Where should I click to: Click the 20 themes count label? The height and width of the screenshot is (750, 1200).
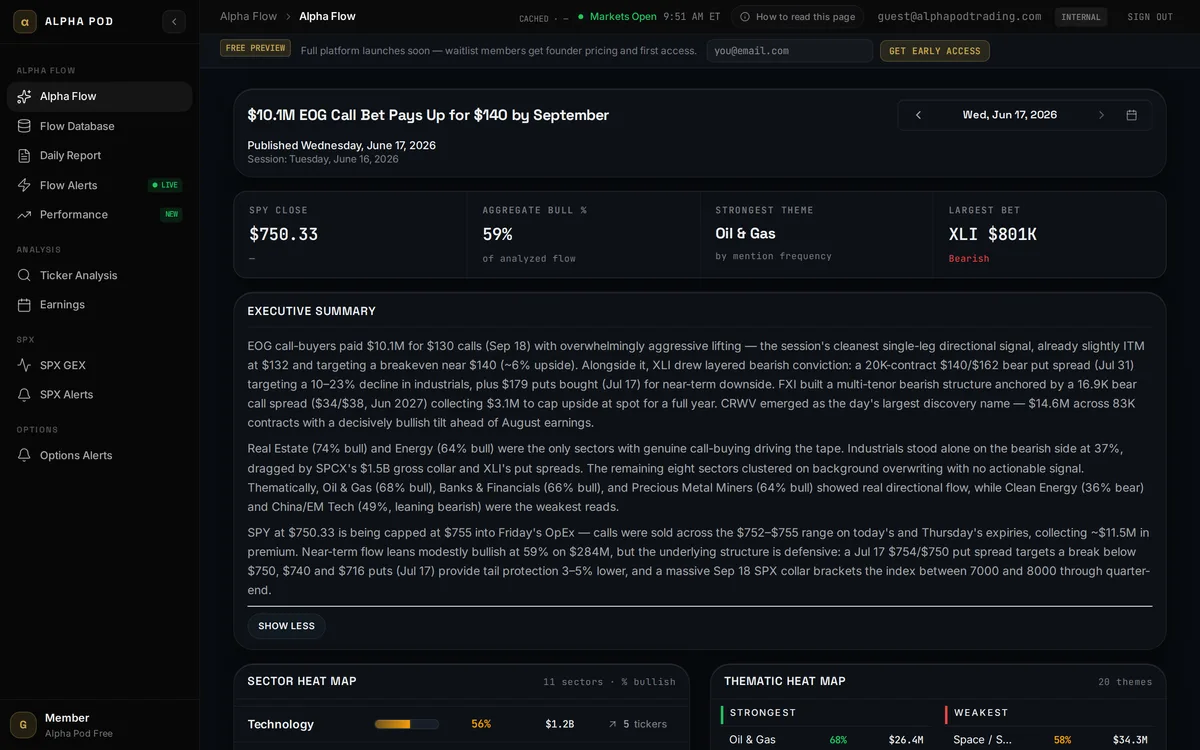tap(1125, 682)
